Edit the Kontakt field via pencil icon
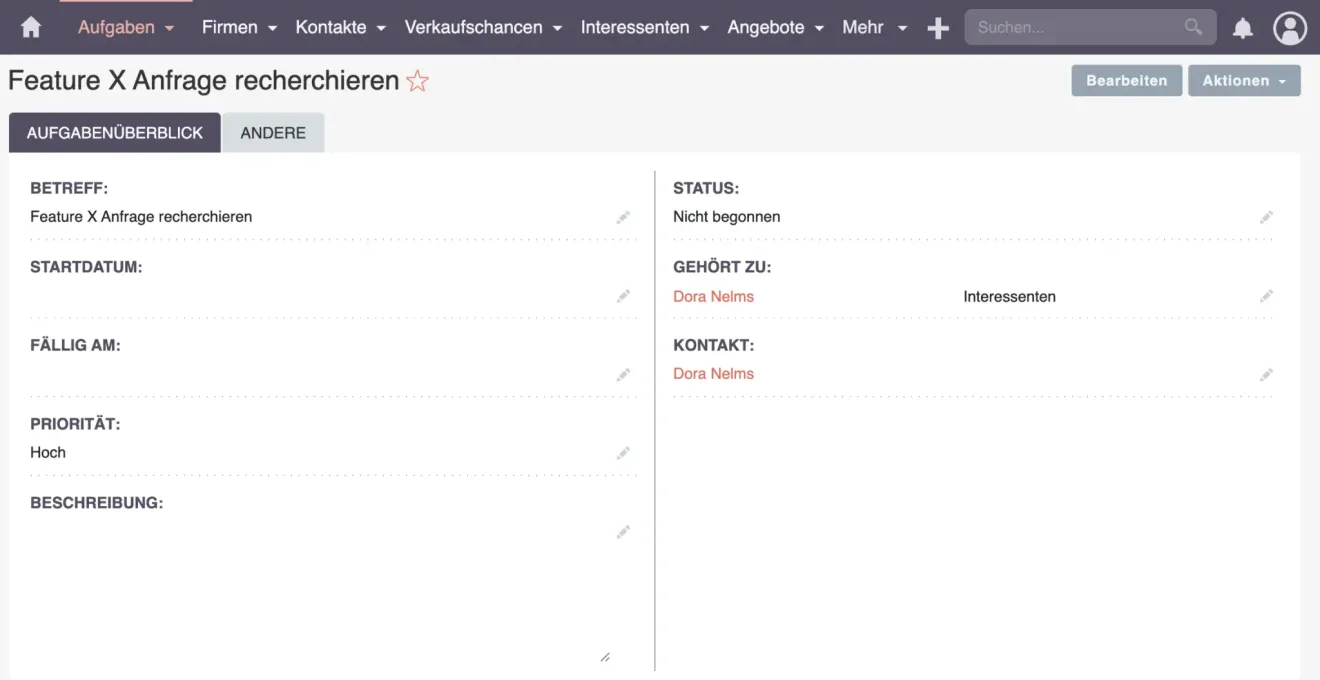This screenshot has height=680, width=1320. coord(1266,375)
